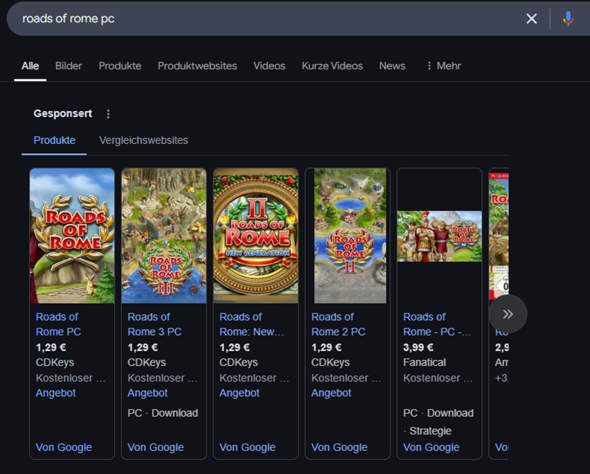Viewport: 590px width, 474px height.
Task: Open the Roads of Rome - PC -... link
Action: (x=436, y=324)
